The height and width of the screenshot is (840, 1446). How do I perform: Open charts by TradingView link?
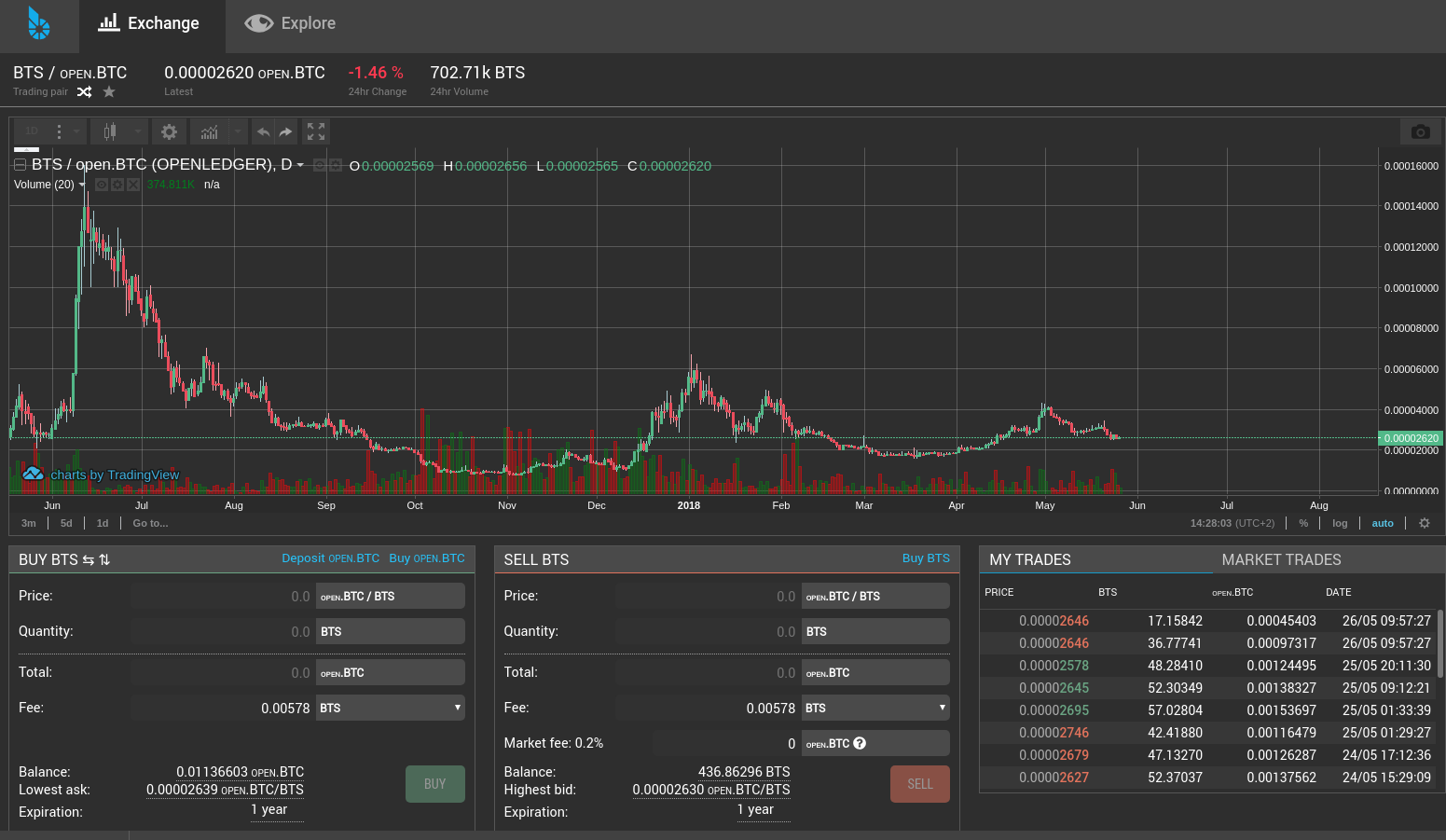[115, 475]
